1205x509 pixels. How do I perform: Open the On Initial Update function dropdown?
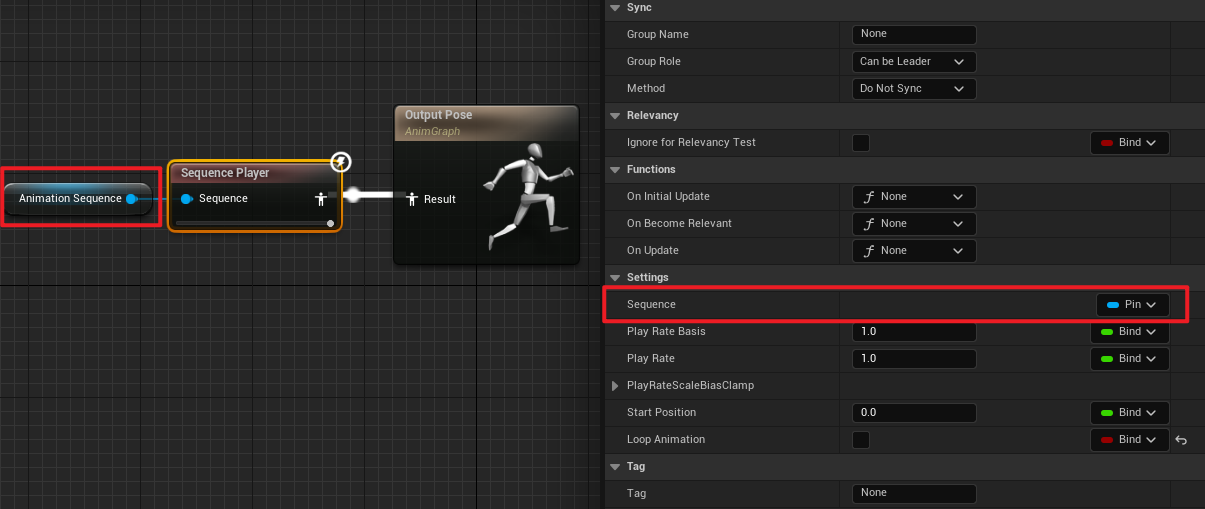point(913,197)
